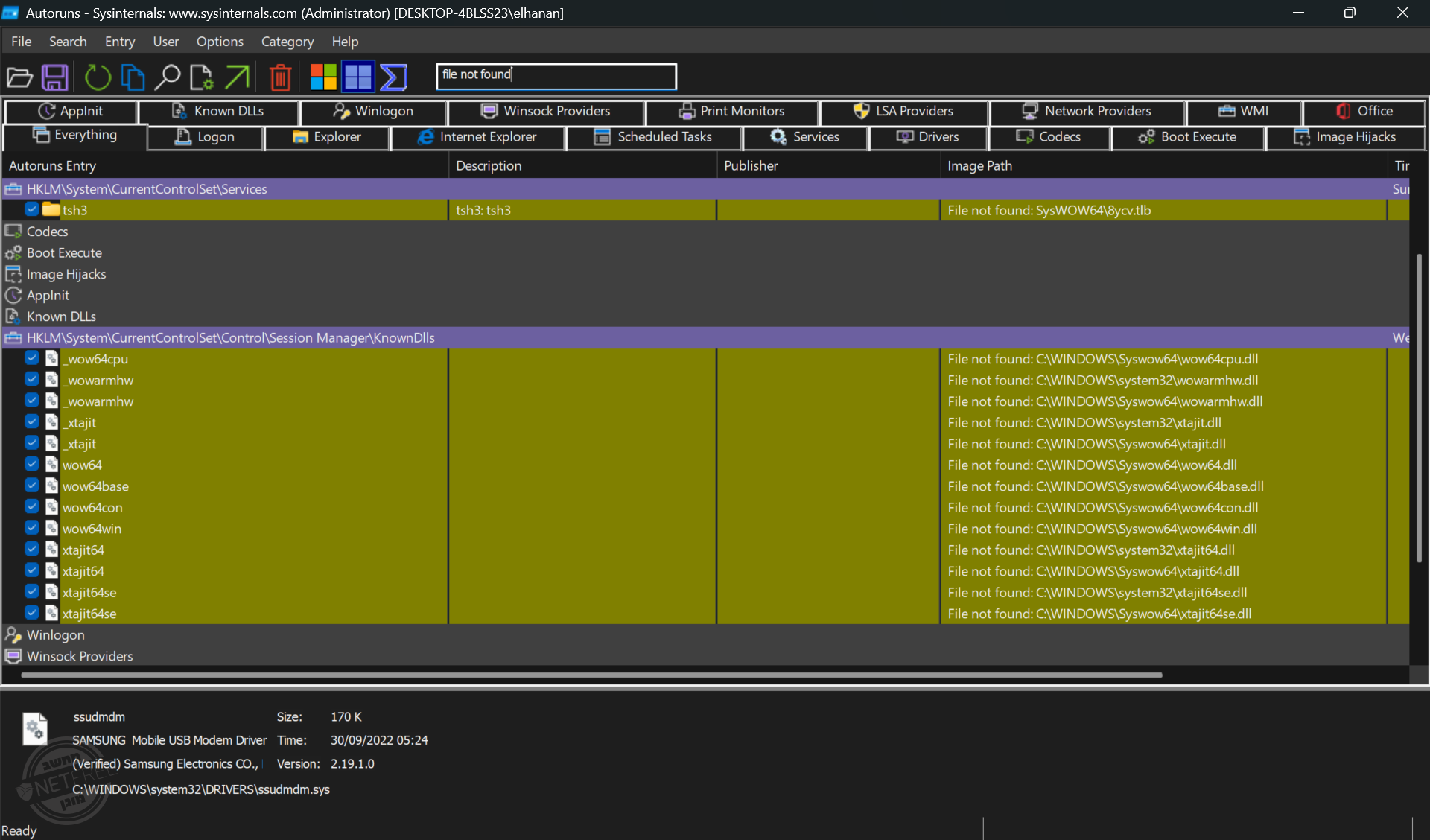Sort by the Image Path column header

pos(1164,165)
